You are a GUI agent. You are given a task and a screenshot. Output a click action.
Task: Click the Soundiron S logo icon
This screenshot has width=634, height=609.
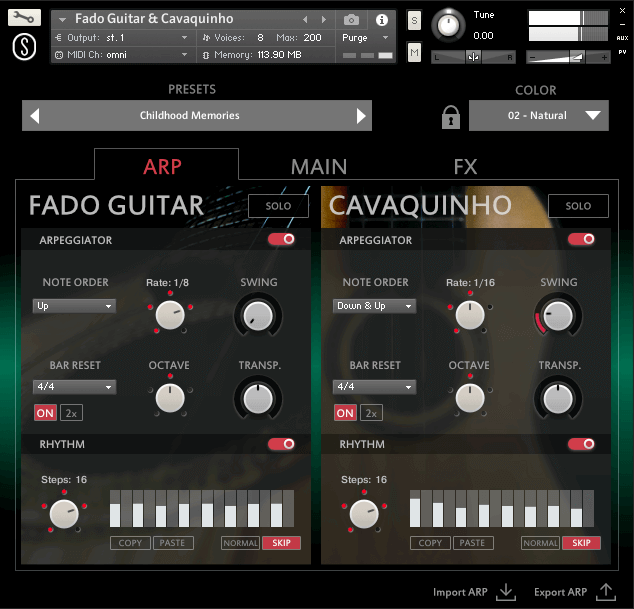click(24, 47)
